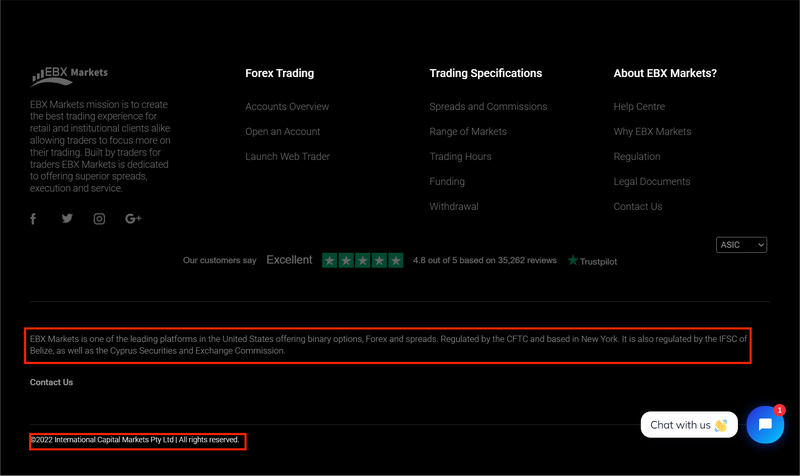Open Accounts Overview link

287,107
